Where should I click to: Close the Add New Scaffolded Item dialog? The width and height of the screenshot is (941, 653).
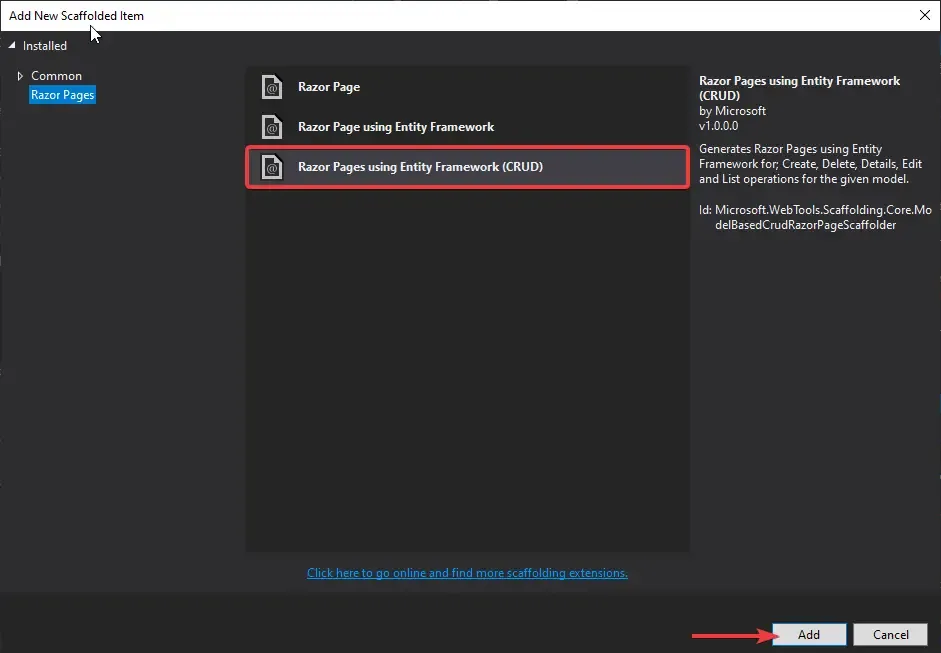point(925,15)
